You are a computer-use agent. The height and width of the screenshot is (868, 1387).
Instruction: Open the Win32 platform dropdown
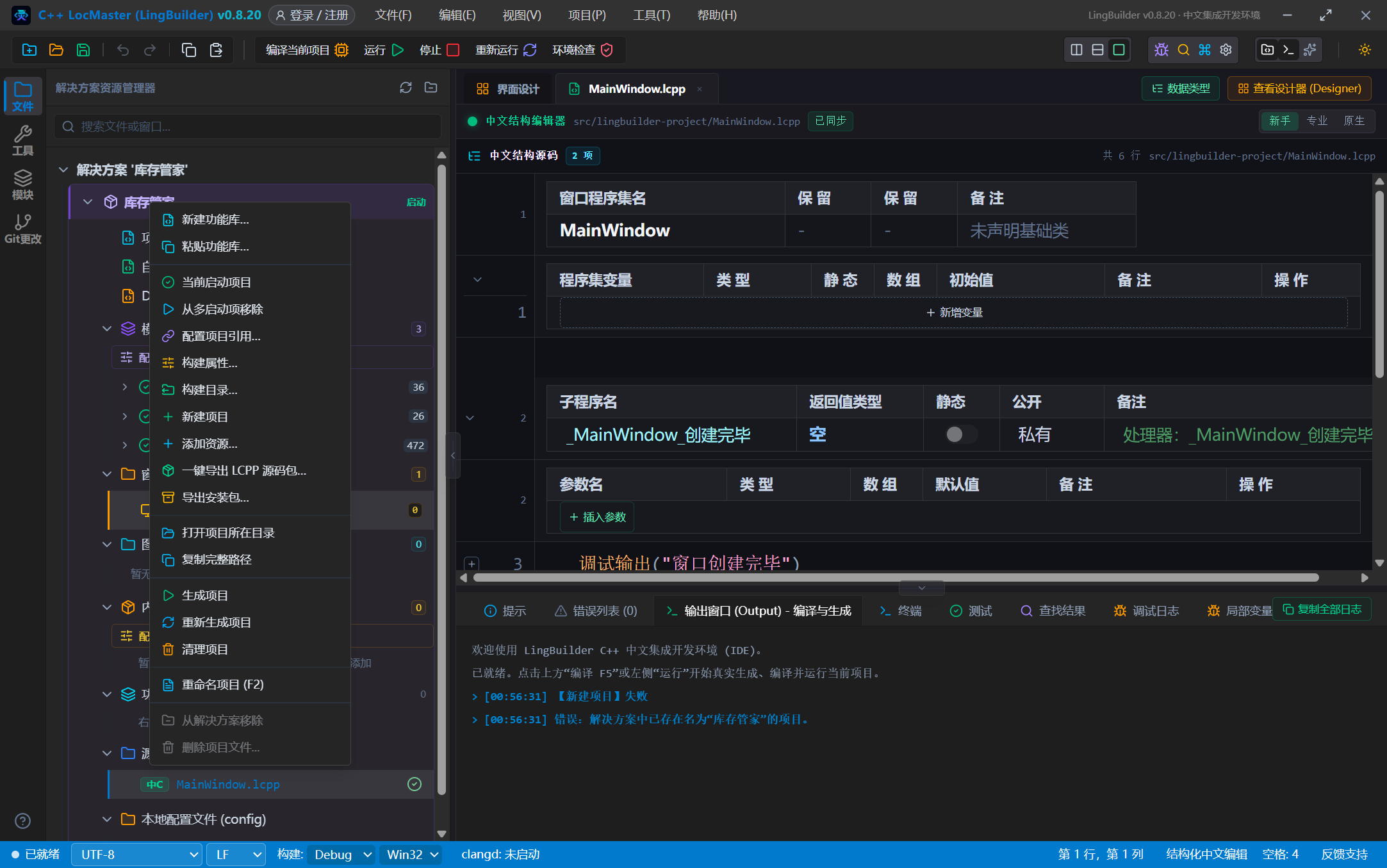coord(411,855)
